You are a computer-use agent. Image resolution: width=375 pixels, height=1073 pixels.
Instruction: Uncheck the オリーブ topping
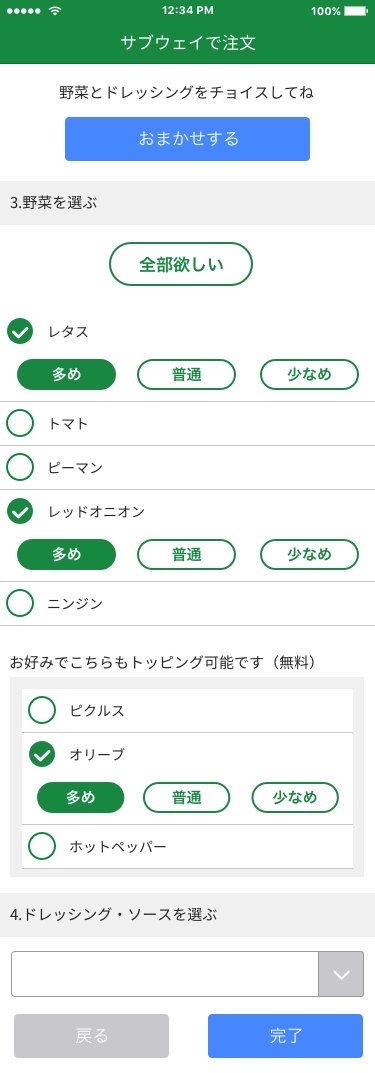click(x=42, y=754)
